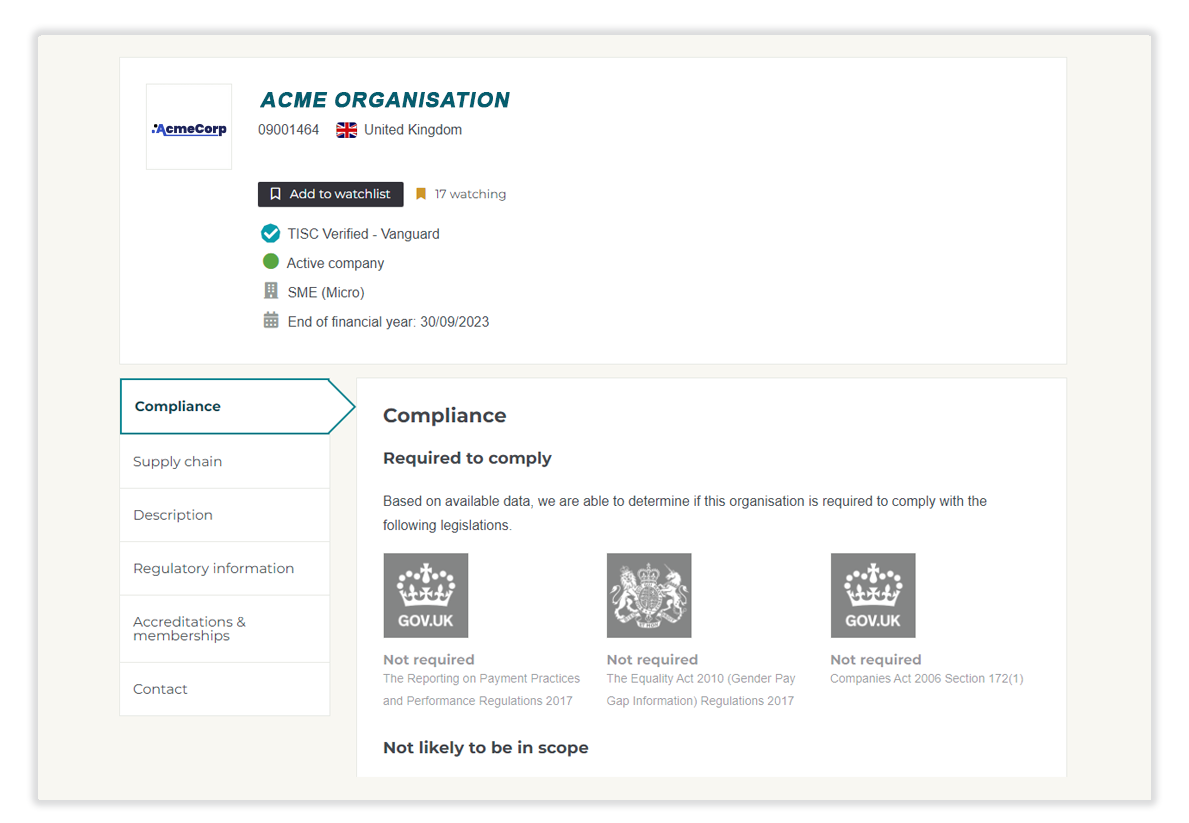This screenshot has height=823, width=1189.
Task: Click the green Active company status dot
Action: click(x=270, y=262)
